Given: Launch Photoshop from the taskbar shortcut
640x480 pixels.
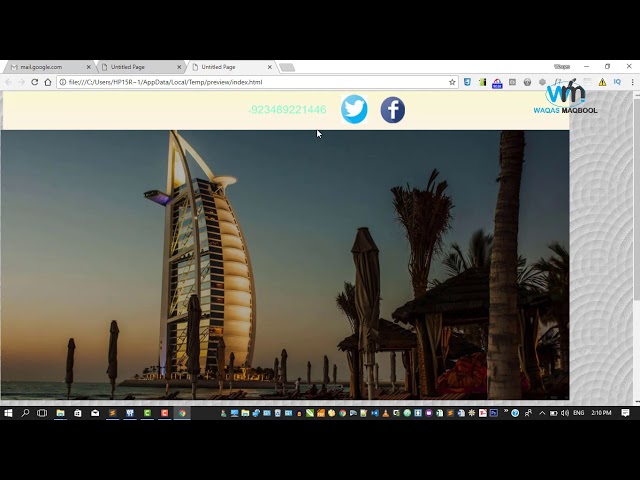Looking at the screenshot, I should click(x=493, y=413).
